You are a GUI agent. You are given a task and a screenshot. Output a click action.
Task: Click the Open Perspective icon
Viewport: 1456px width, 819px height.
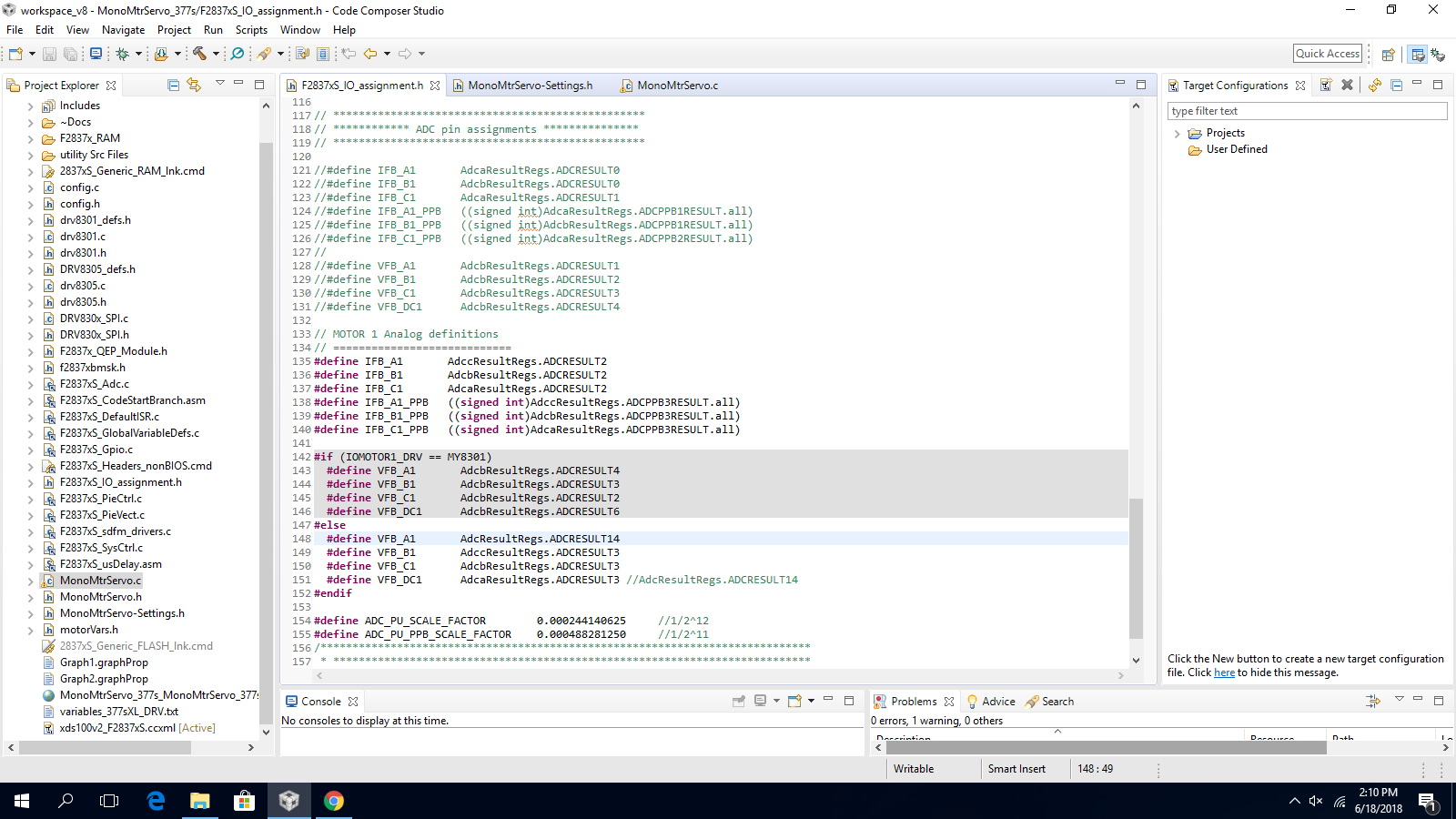(1388, 55)
